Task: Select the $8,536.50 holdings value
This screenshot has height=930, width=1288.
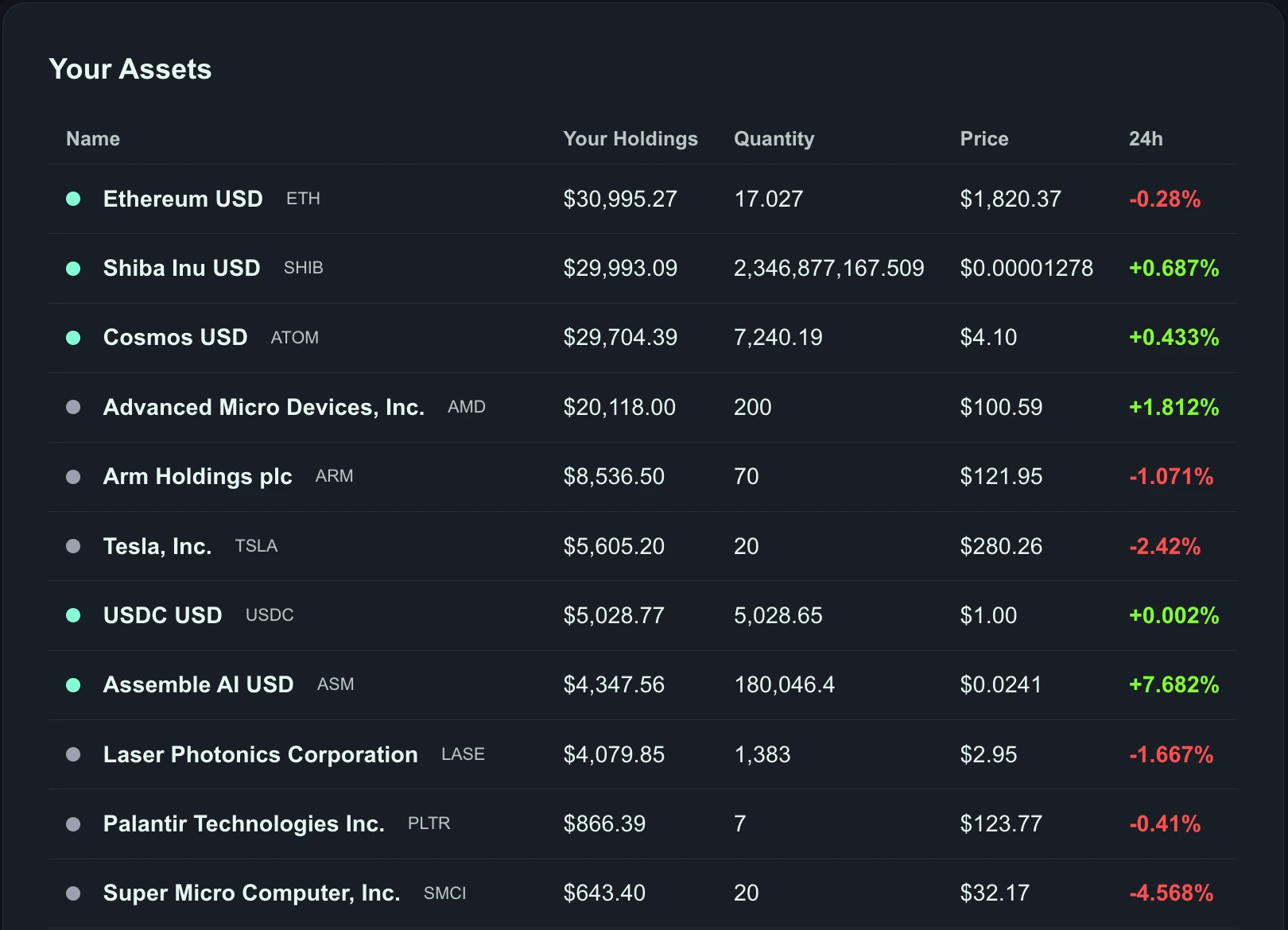Action: [x=614, y=477]
